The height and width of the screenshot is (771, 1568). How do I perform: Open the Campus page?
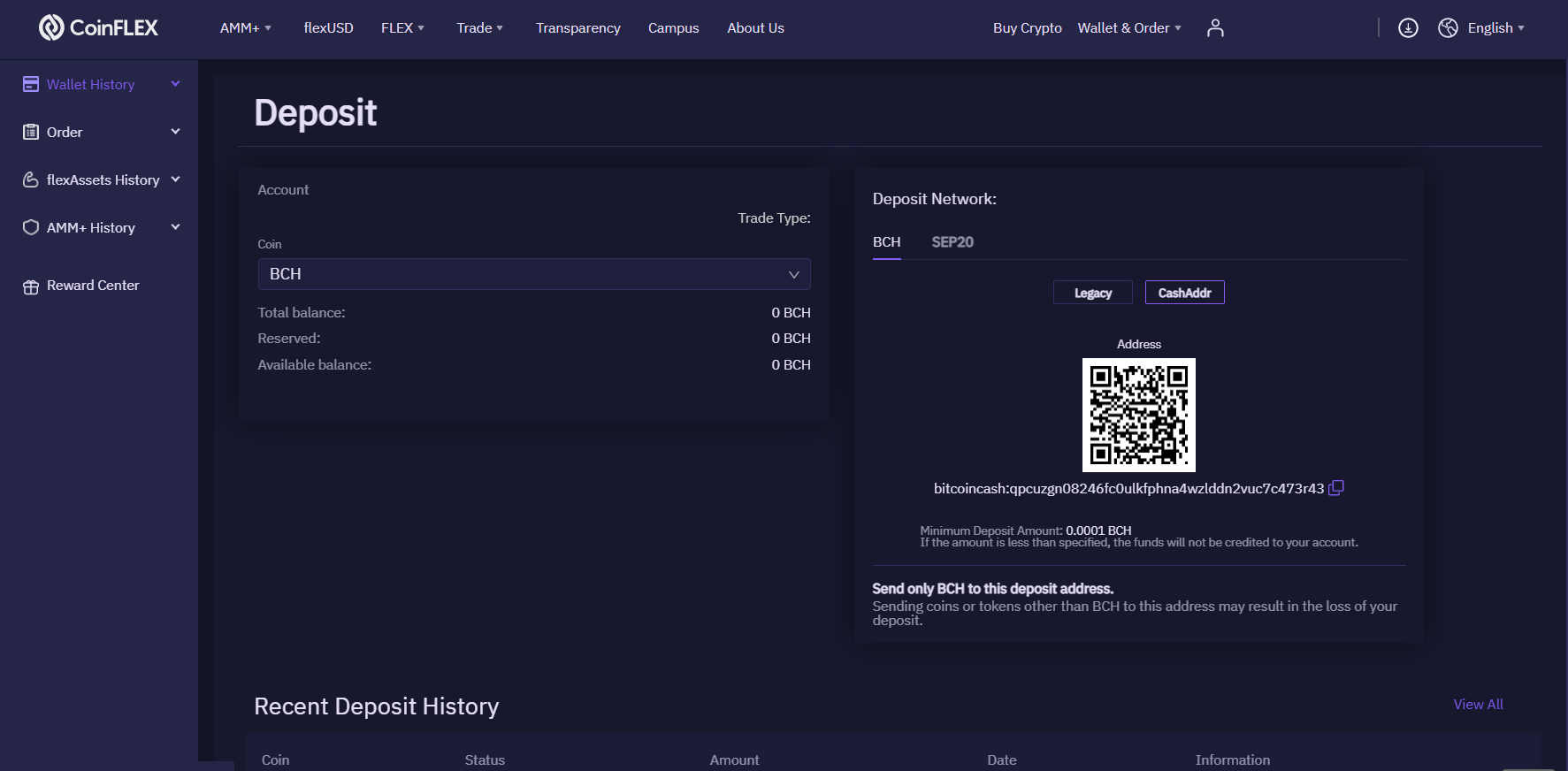(674, 28)
